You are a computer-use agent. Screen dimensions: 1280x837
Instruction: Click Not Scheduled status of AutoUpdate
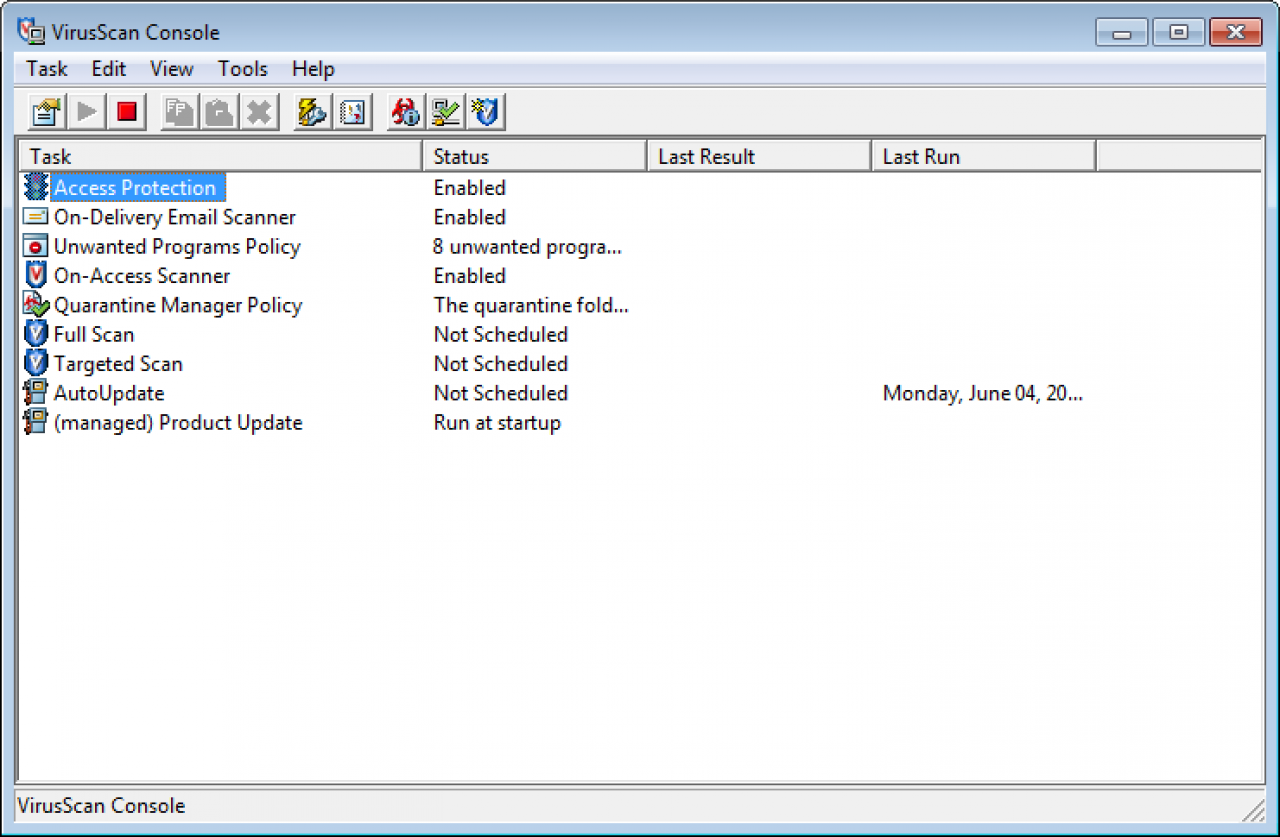click(x=500, y=393)
